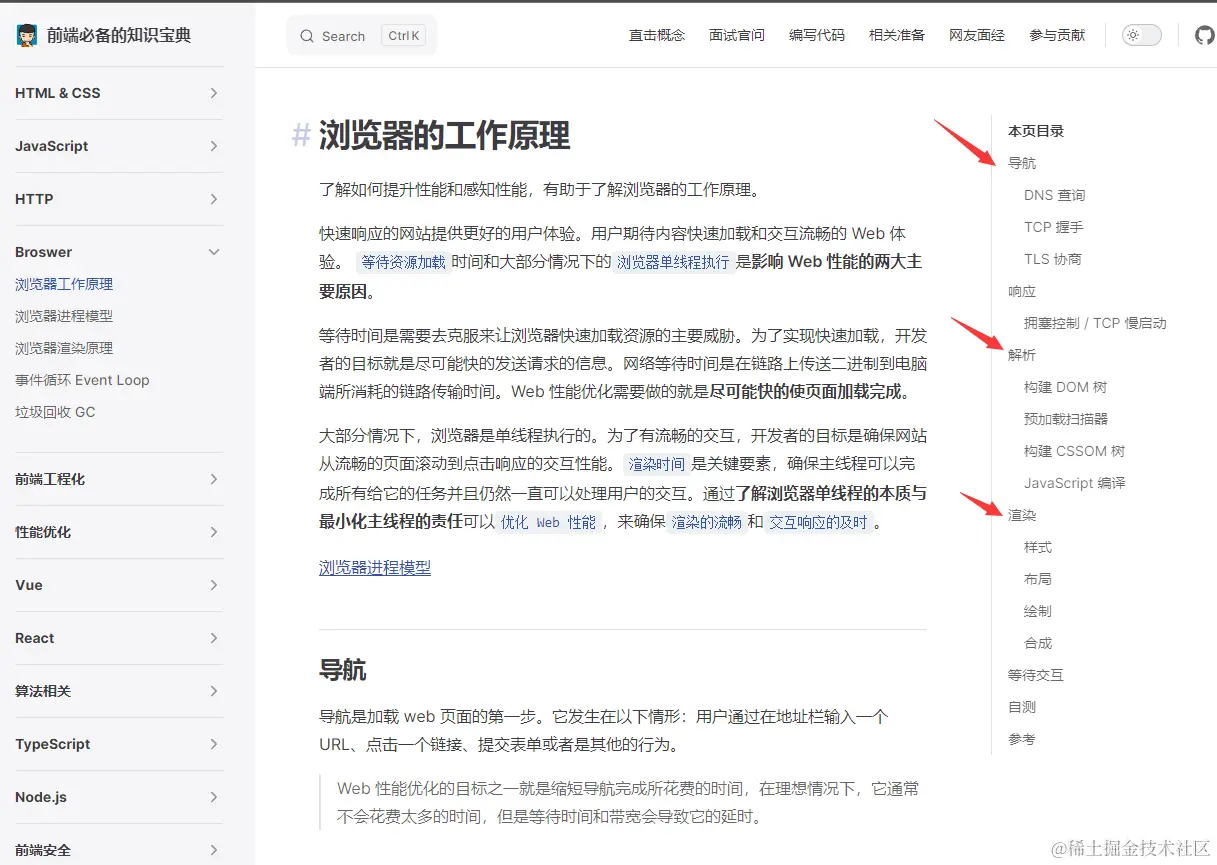Expand the 前端安全 sidebar section

[x=119, y=850]
